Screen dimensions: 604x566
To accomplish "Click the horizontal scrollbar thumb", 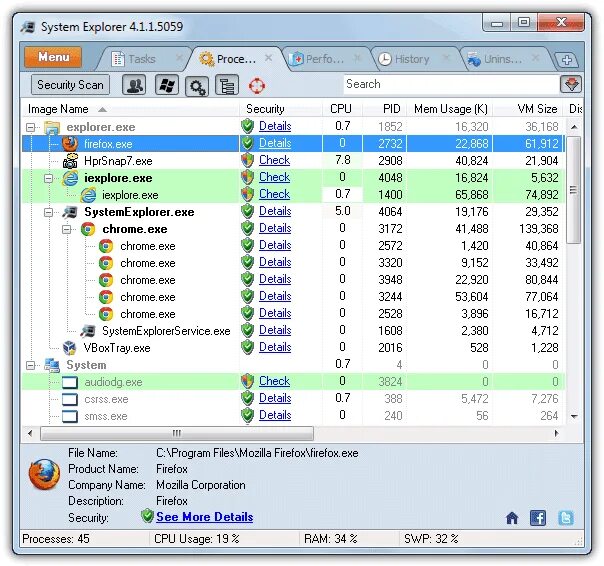I will click(177, 433).
